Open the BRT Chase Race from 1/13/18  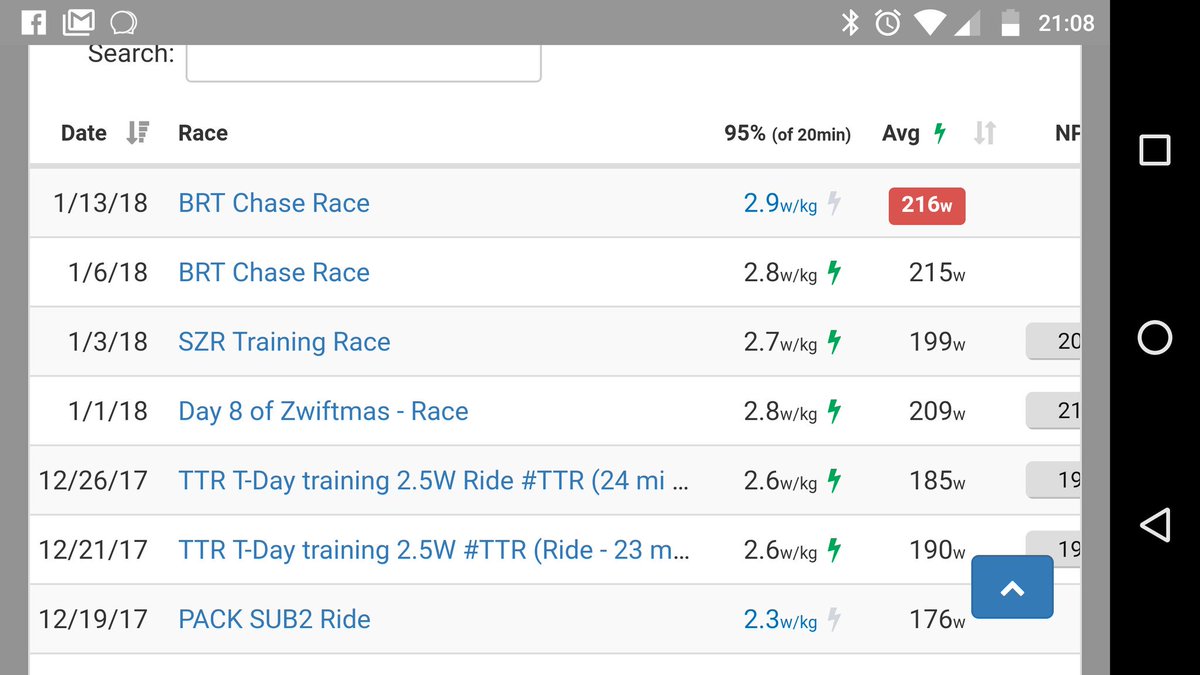274,203
